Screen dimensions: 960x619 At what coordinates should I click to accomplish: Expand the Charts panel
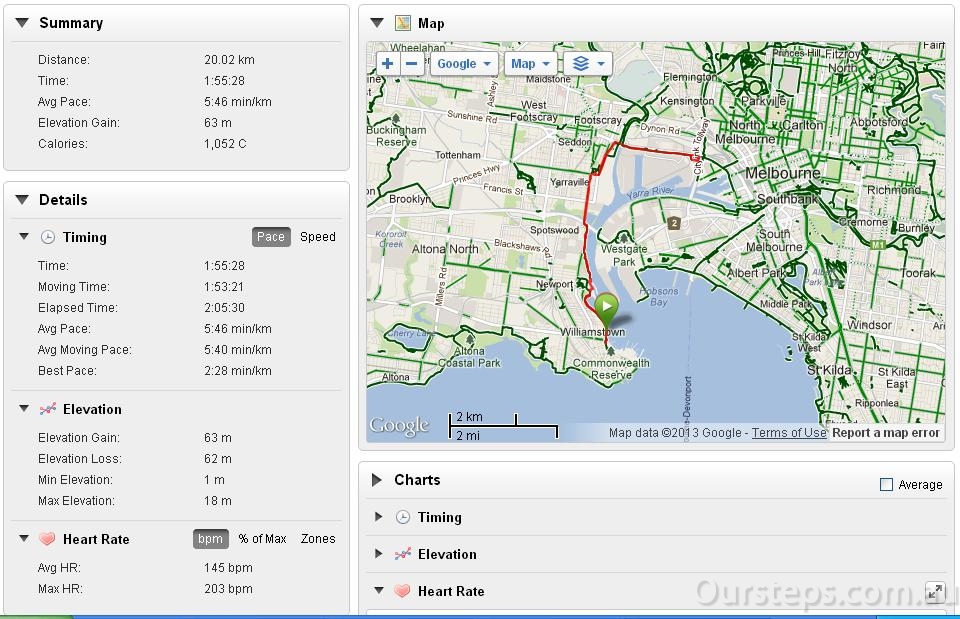coord(377,479)
